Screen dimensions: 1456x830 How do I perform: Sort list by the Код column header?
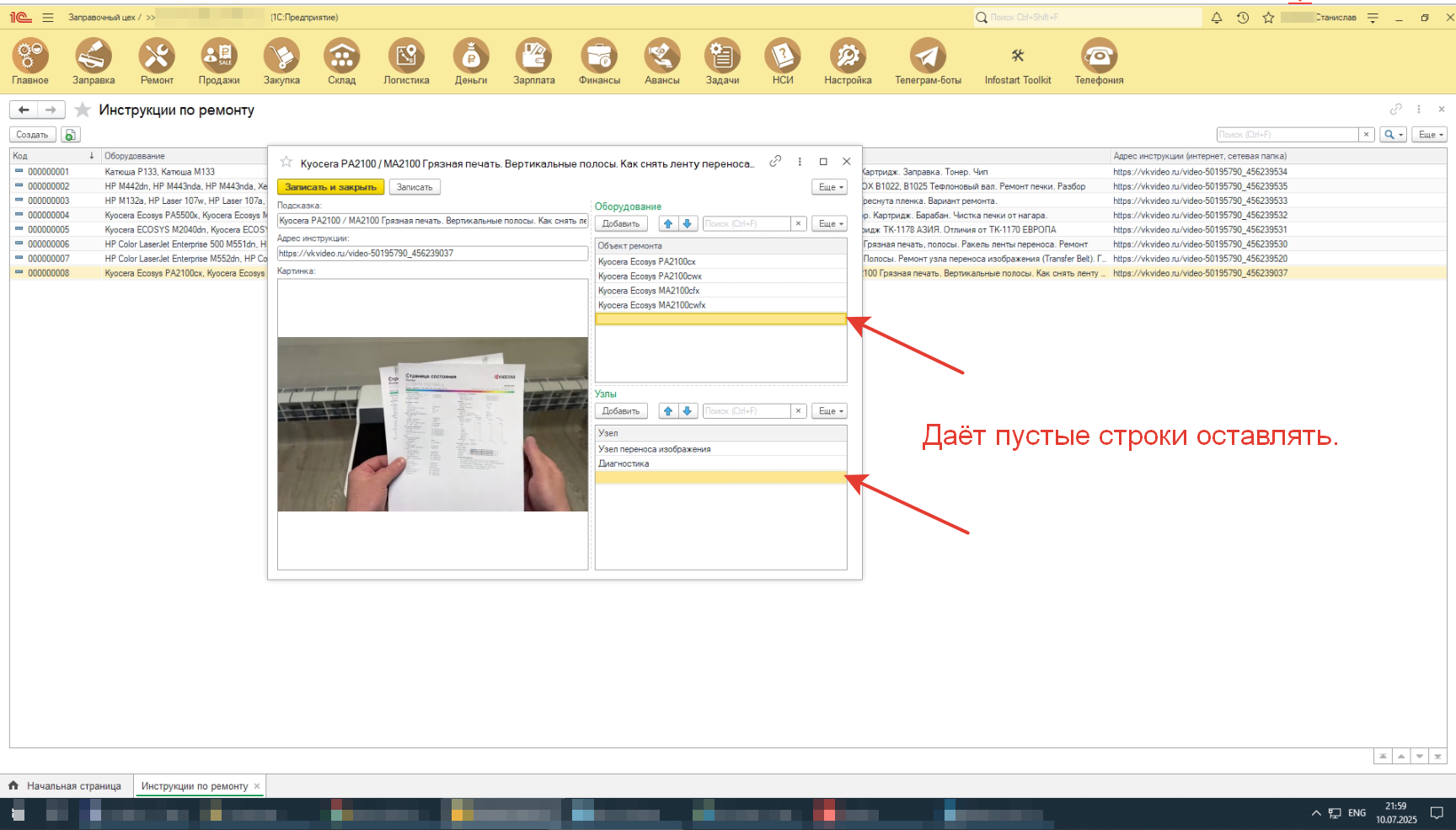54,156
